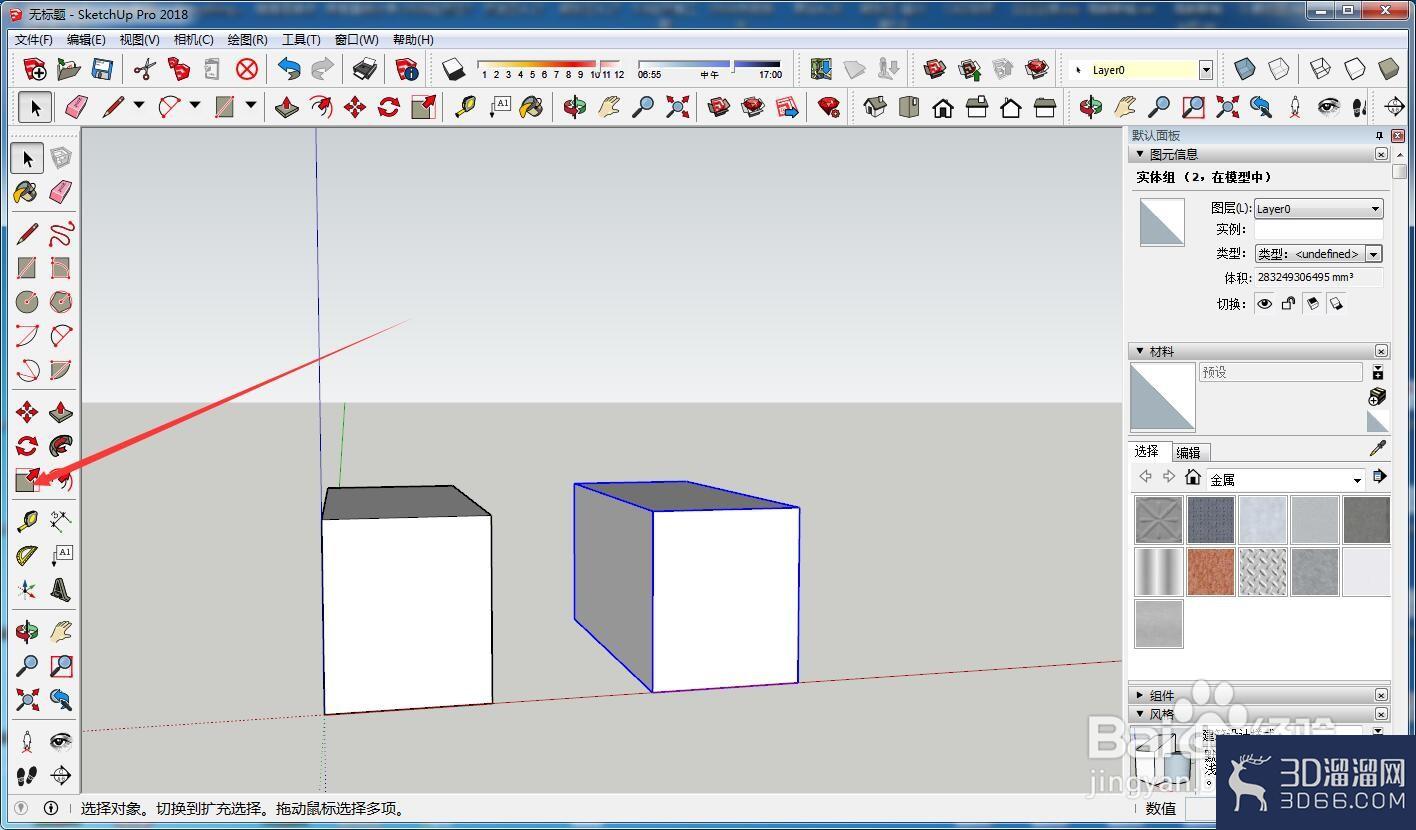Image resolution: width=1416 pixels, height=830 pixels.
Task: Open the Line tool dropdown arrow
Action: point(139,105)
